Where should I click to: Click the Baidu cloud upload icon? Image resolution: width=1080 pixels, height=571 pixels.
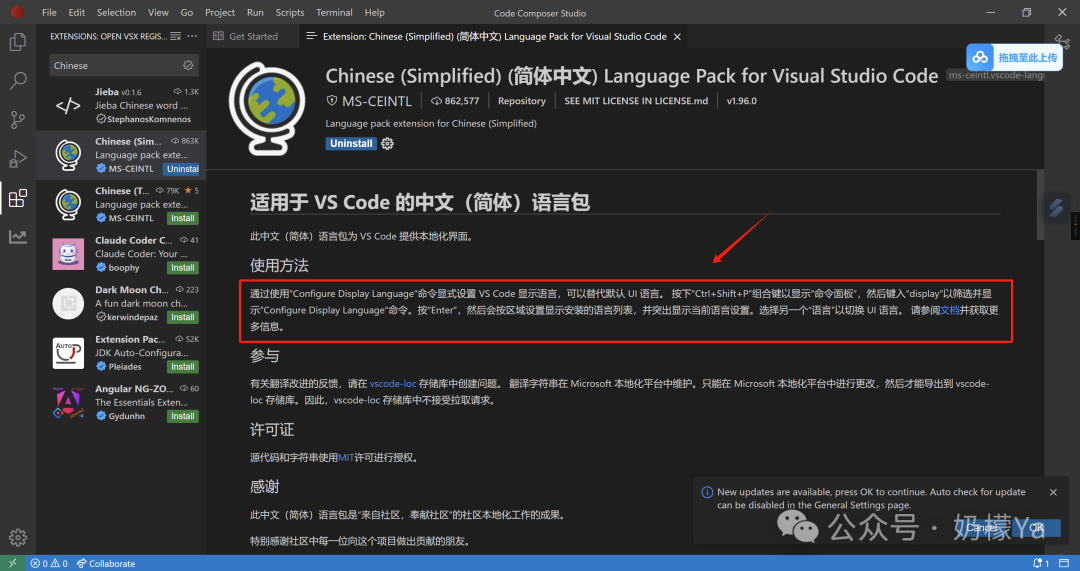(980, 58)
